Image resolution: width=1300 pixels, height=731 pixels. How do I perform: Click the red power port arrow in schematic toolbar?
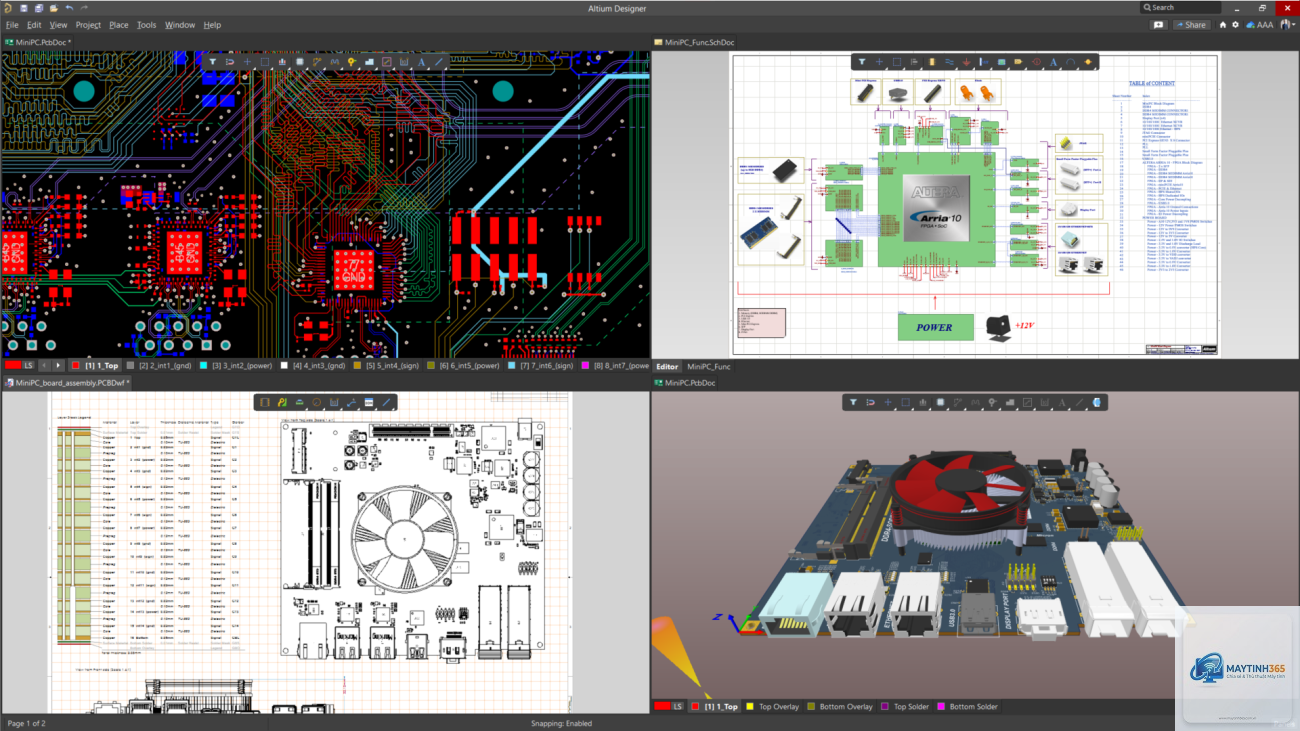click(x=966, y=62)
